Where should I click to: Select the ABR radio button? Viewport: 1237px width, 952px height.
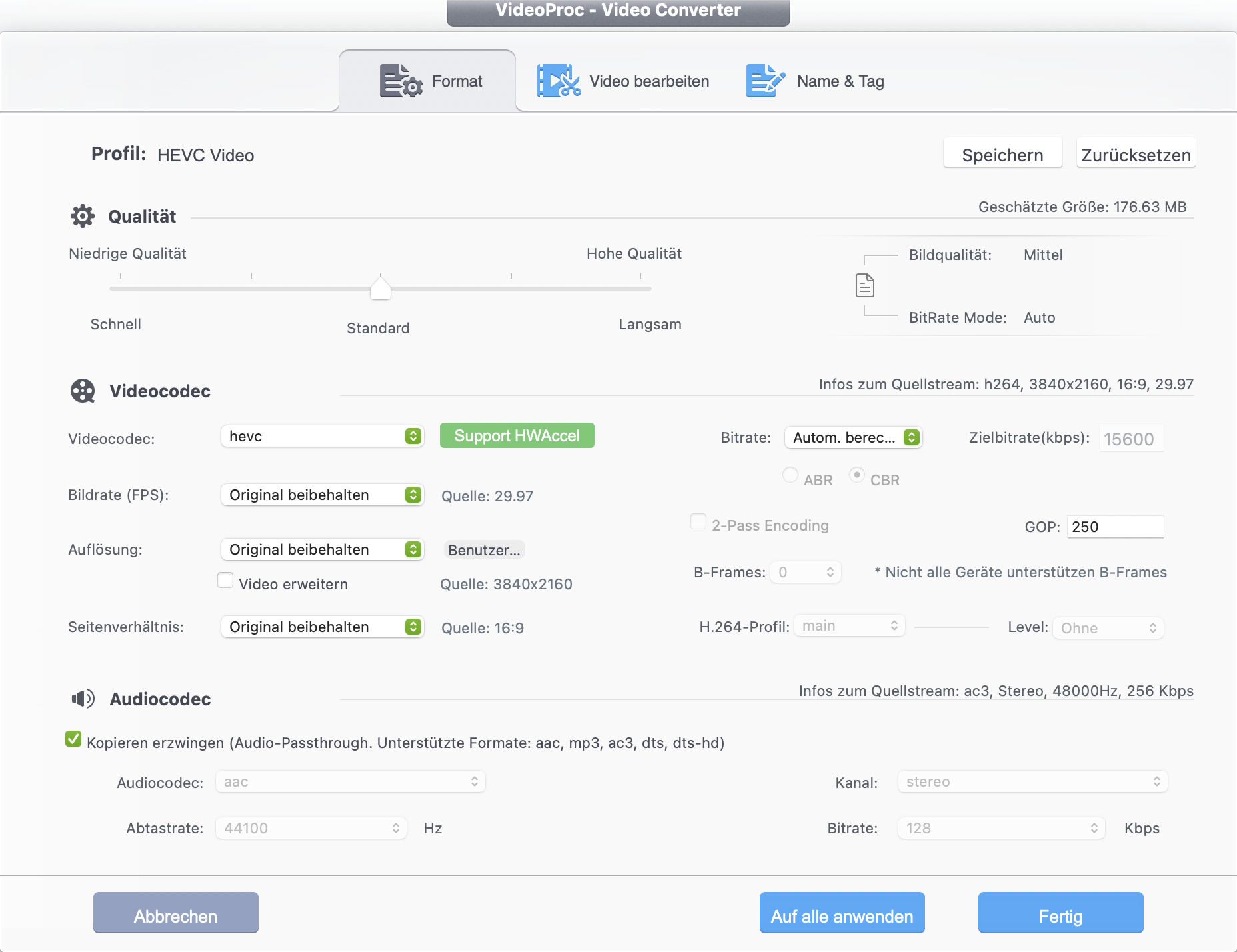click(790, 475)
